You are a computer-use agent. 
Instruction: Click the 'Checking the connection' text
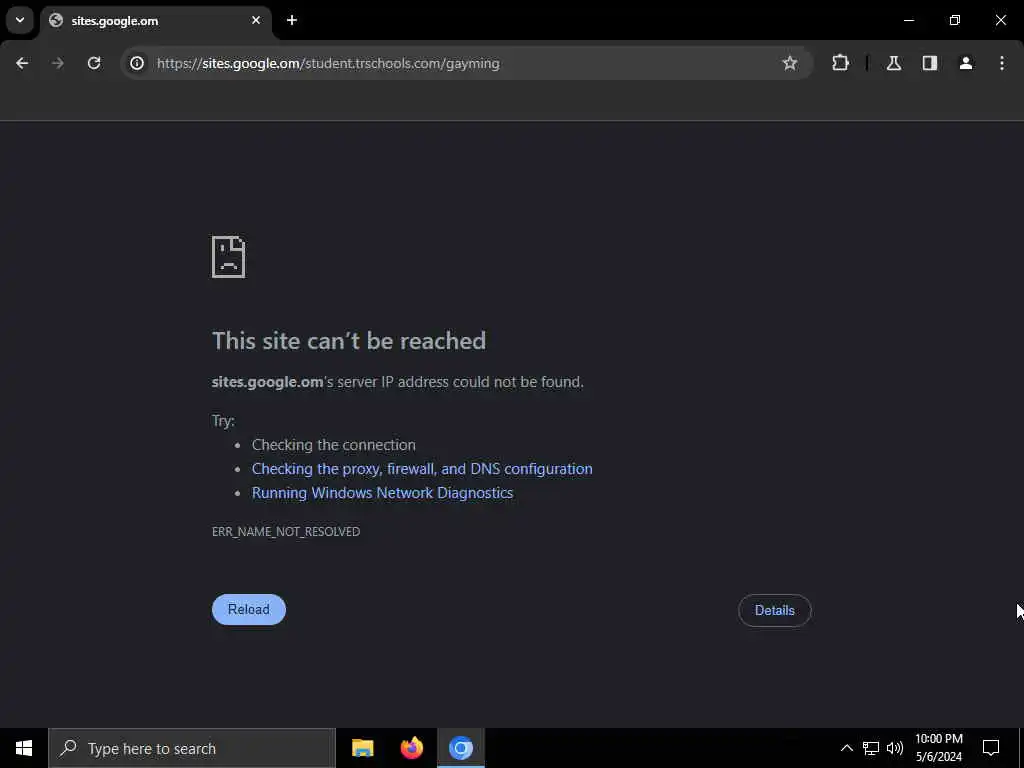click(334, 445)
